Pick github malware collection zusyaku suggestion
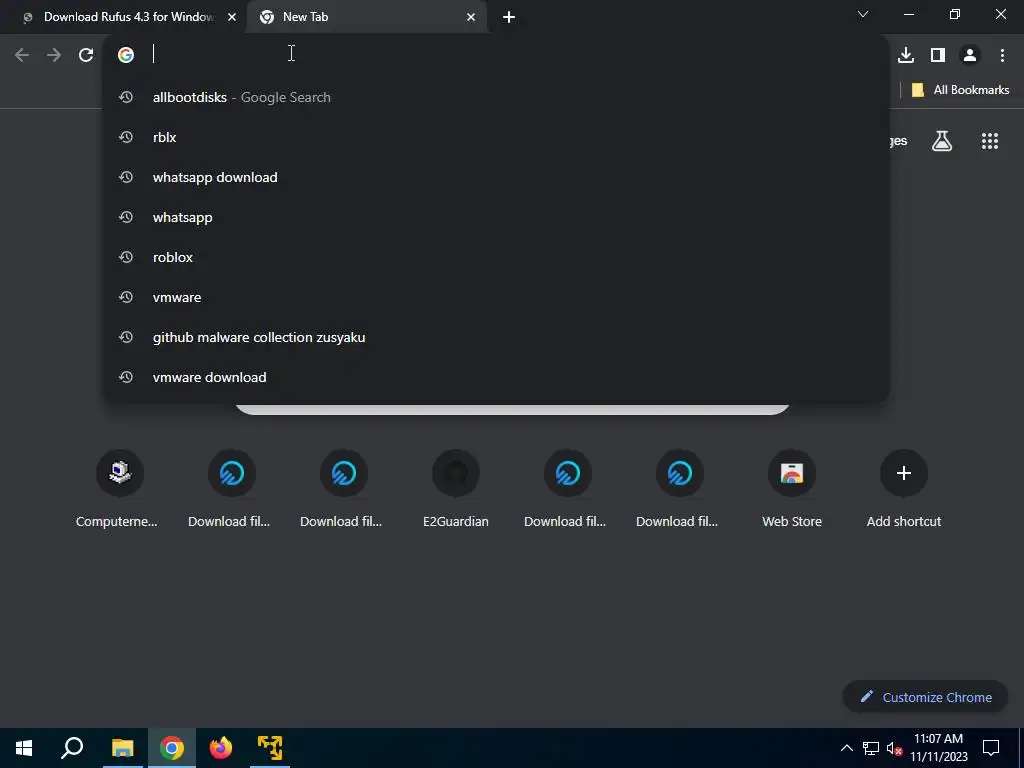 point(496,337)
